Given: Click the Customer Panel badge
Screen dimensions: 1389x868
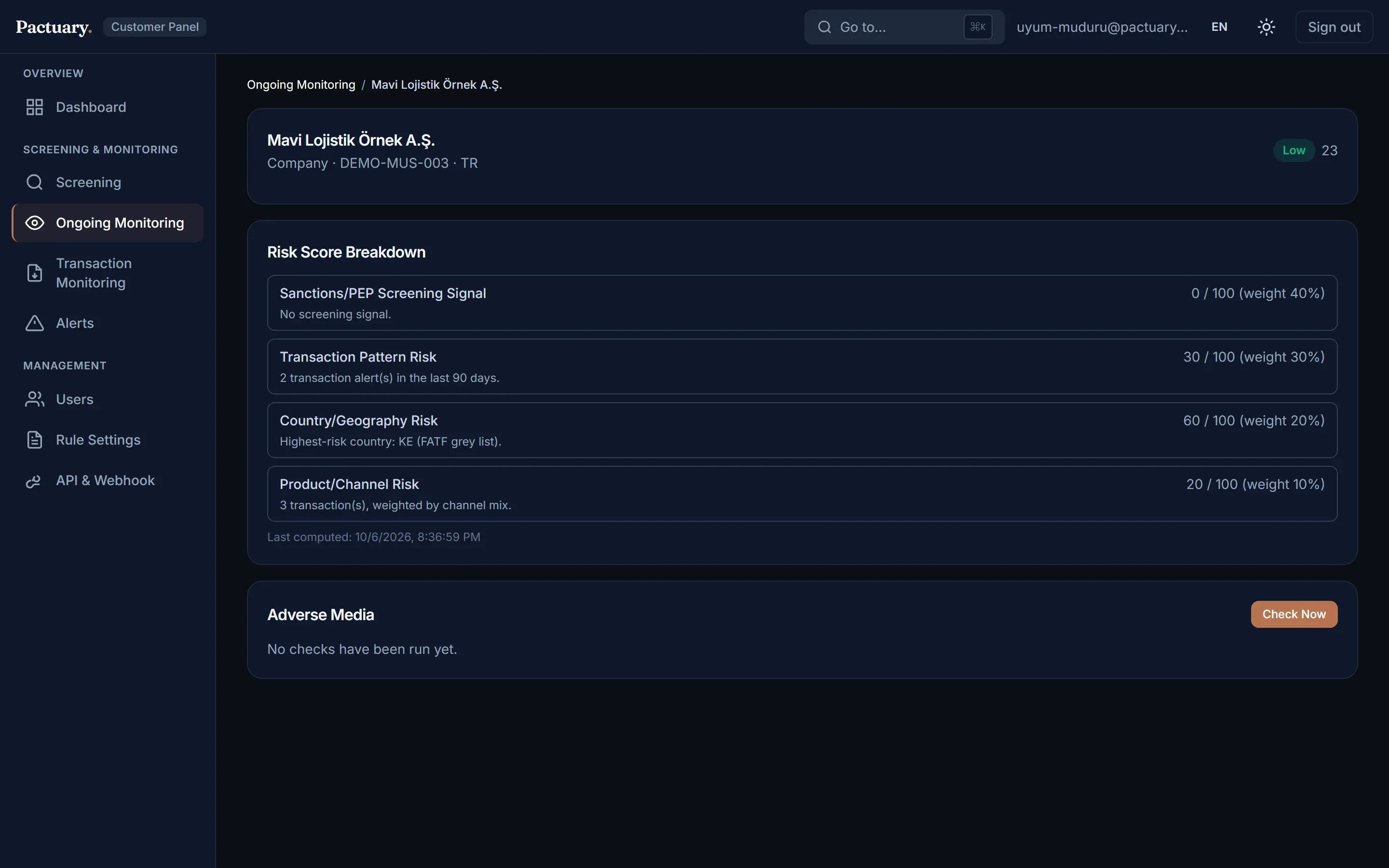Looking at the screenshot, I should (x=154, y=27).
